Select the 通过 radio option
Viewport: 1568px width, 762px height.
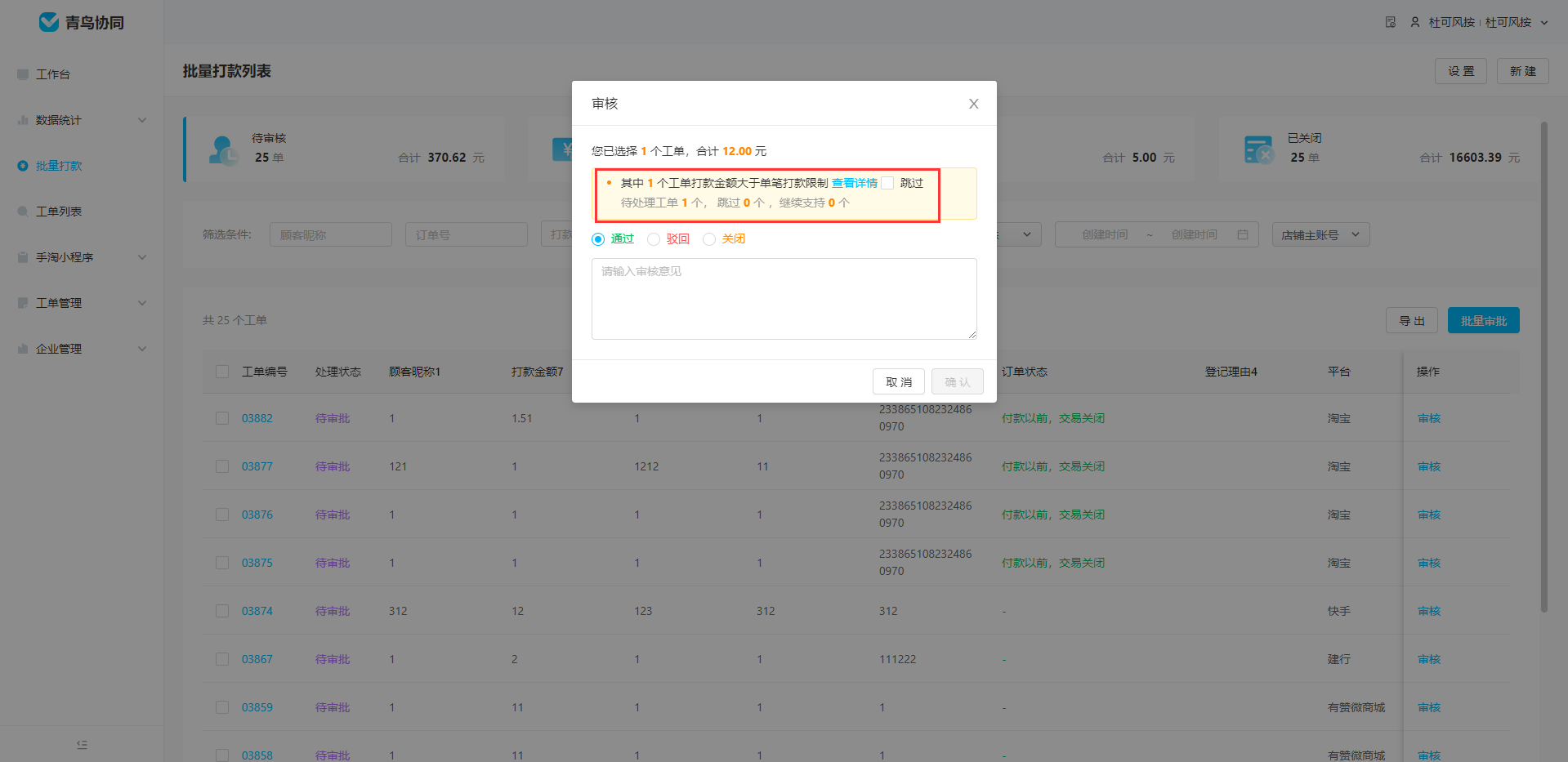tap(598, 239)
